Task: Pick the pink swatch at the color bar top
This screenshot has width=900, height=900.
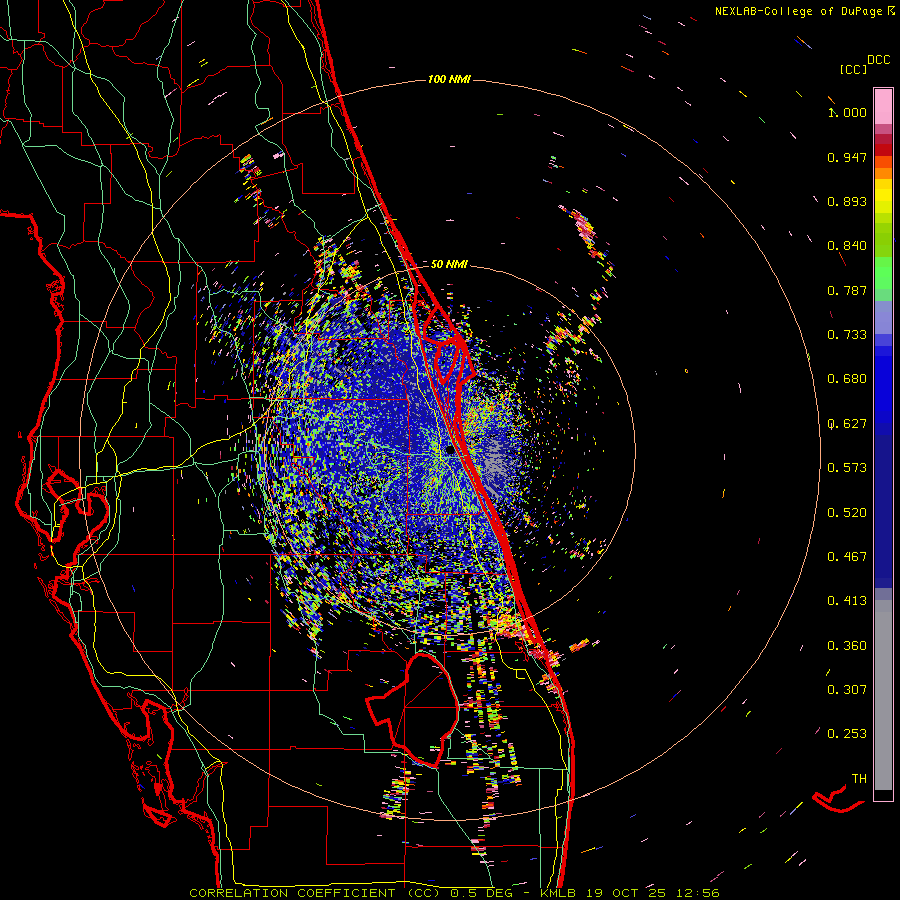Action: click(x=883, y=107)
